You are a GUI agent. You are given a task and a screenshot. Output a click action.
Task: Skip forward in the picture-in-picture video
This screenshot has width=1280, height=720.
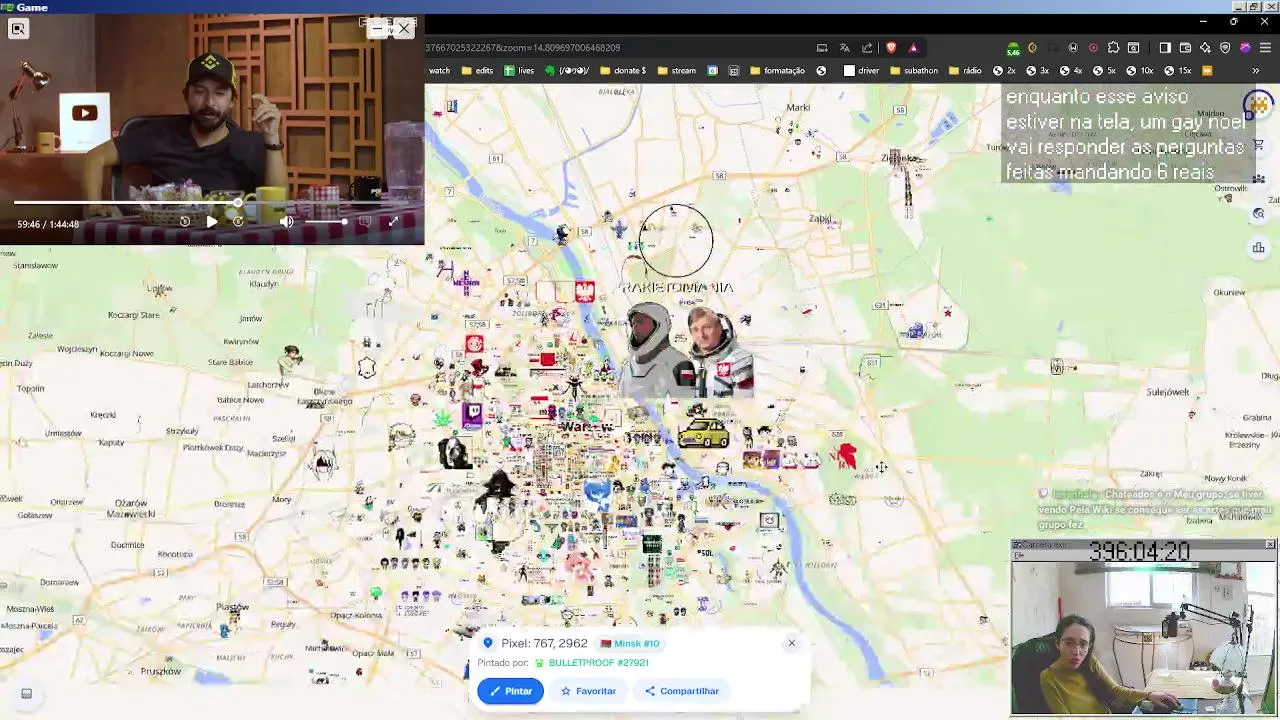[238, 222]
